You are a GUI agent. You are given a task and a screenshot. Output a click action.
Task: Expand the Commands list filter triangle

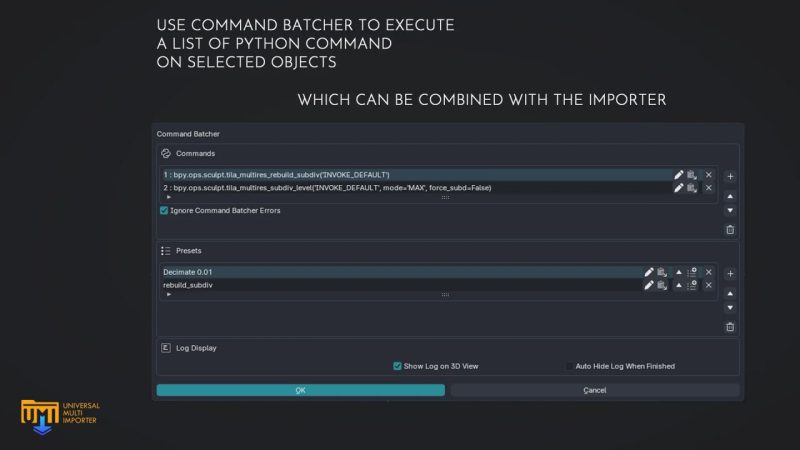pos(168,198)
